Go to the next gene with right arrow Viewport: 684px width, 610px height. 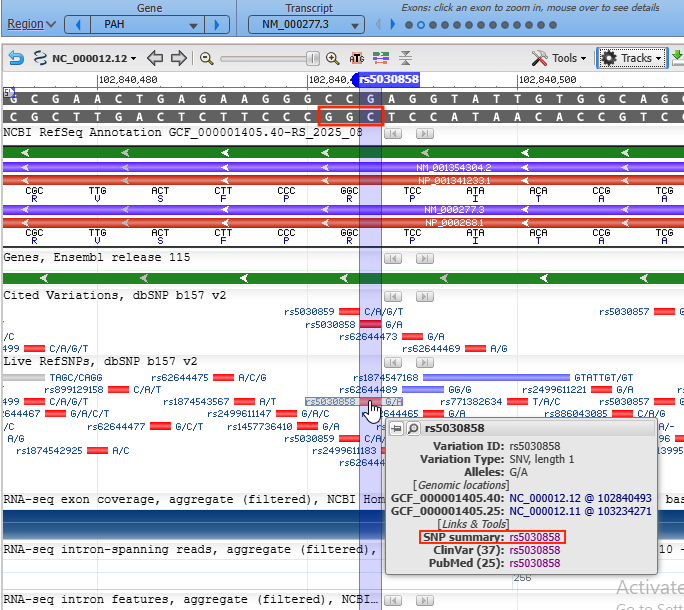216,24
